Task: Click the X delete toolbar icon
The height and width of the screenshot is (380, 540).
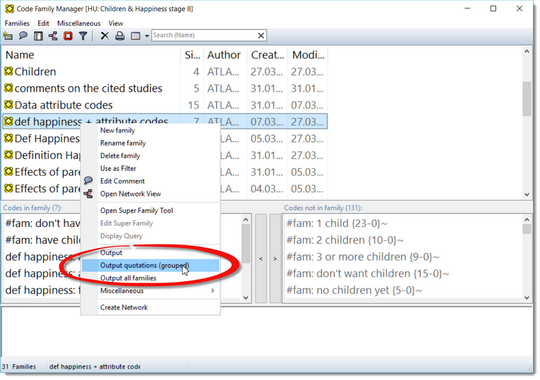Action: click(104, 35)
